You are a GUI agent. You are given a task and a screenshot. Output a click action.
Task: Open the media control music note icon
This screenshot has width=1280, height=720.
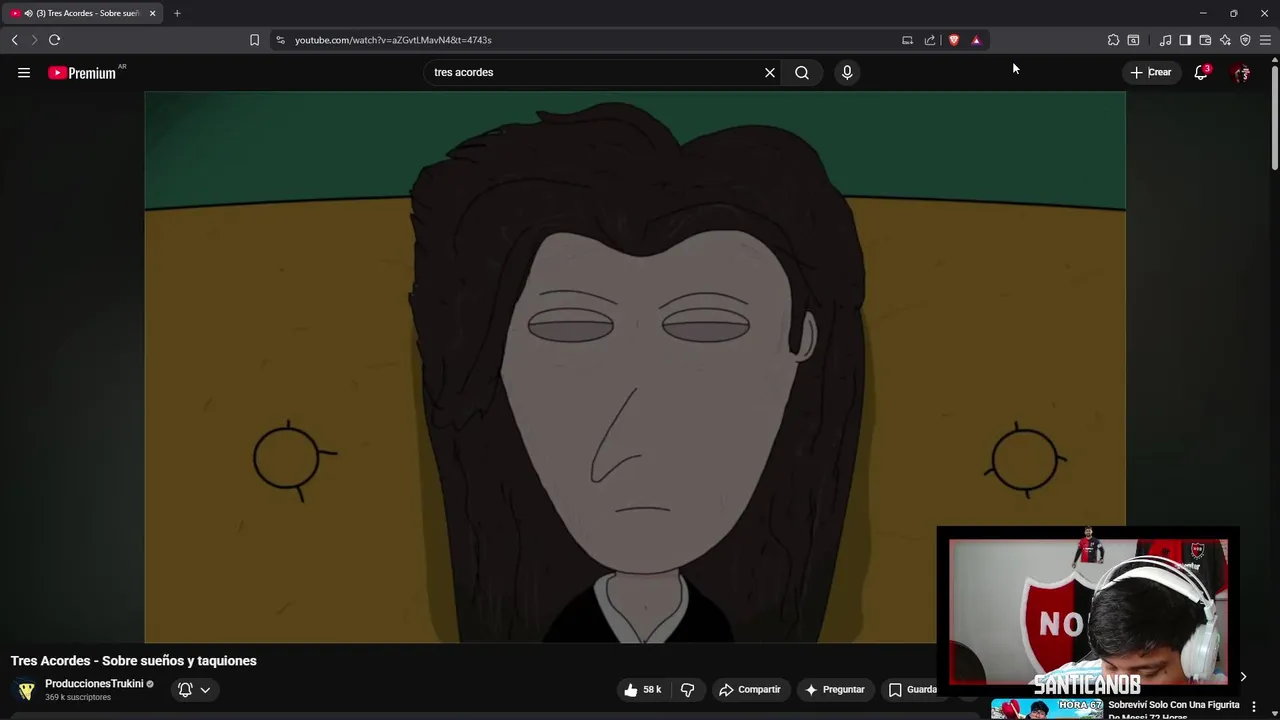click(1165, 40)
